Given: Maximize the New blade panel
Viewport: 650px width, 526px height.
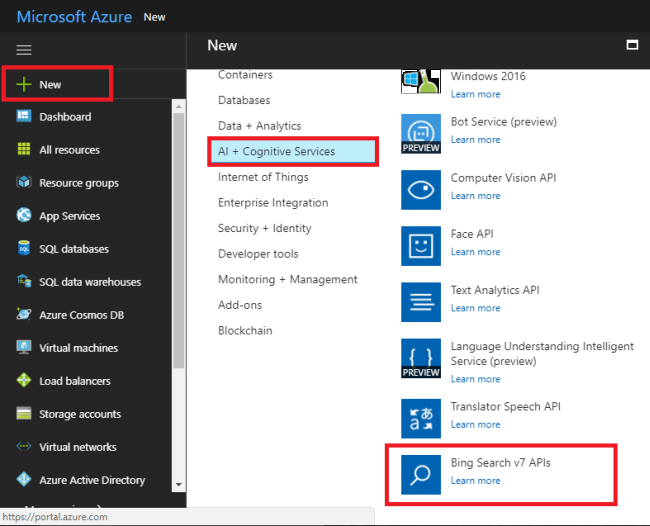Looking at the screenshot, I should click(631, 45).
